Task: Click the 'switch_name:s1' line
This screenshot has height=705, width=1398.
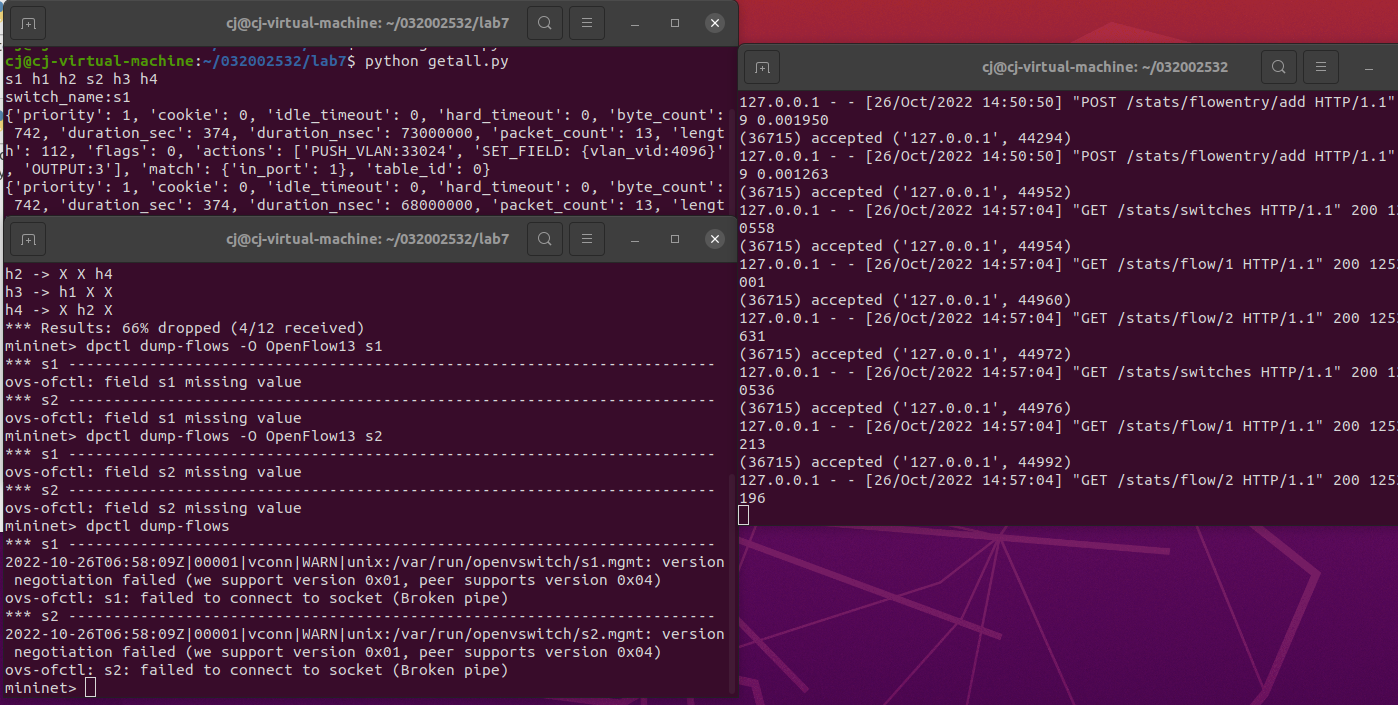Action: [68, 97]
